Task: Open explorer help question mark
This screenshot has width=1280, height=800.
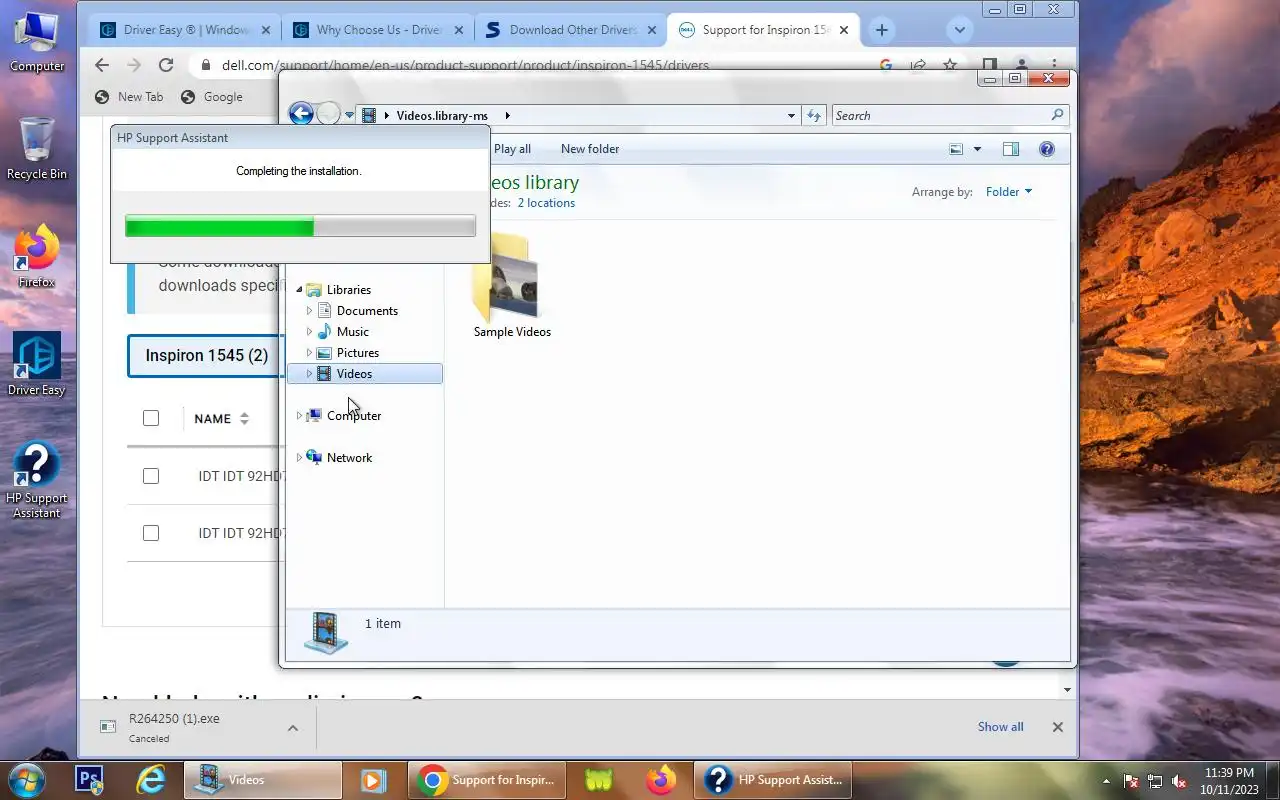Action: [x=1047, y=149]
